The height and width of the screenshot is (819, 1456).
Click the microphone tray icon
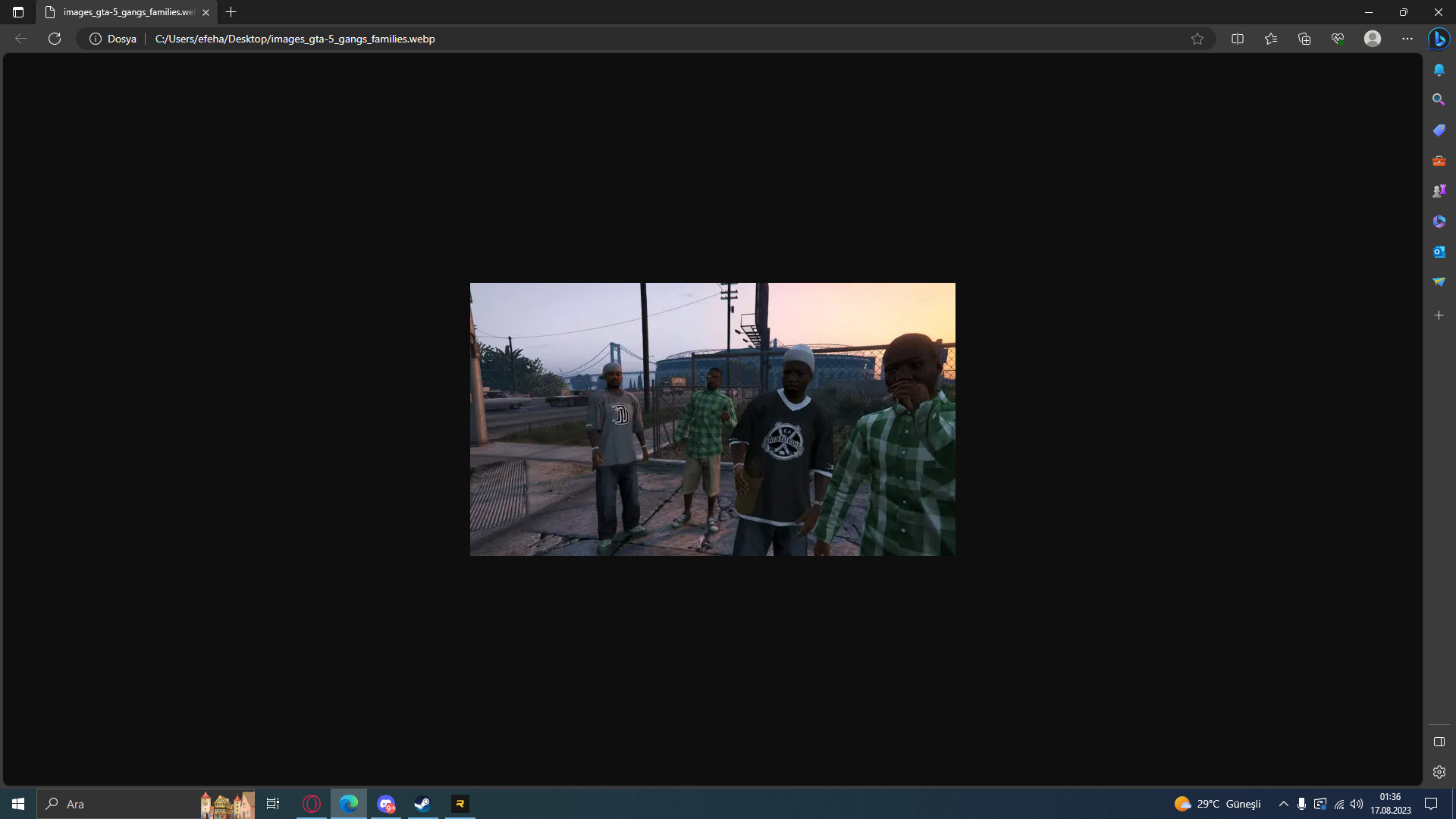tap(1301, 804)
